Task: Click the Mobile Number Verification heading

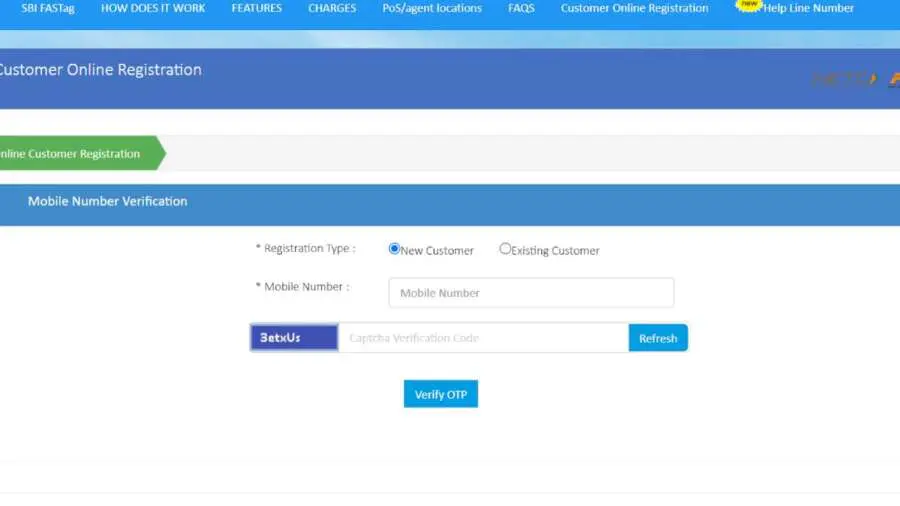Action: pyautogui.click(x=107, y=201)
